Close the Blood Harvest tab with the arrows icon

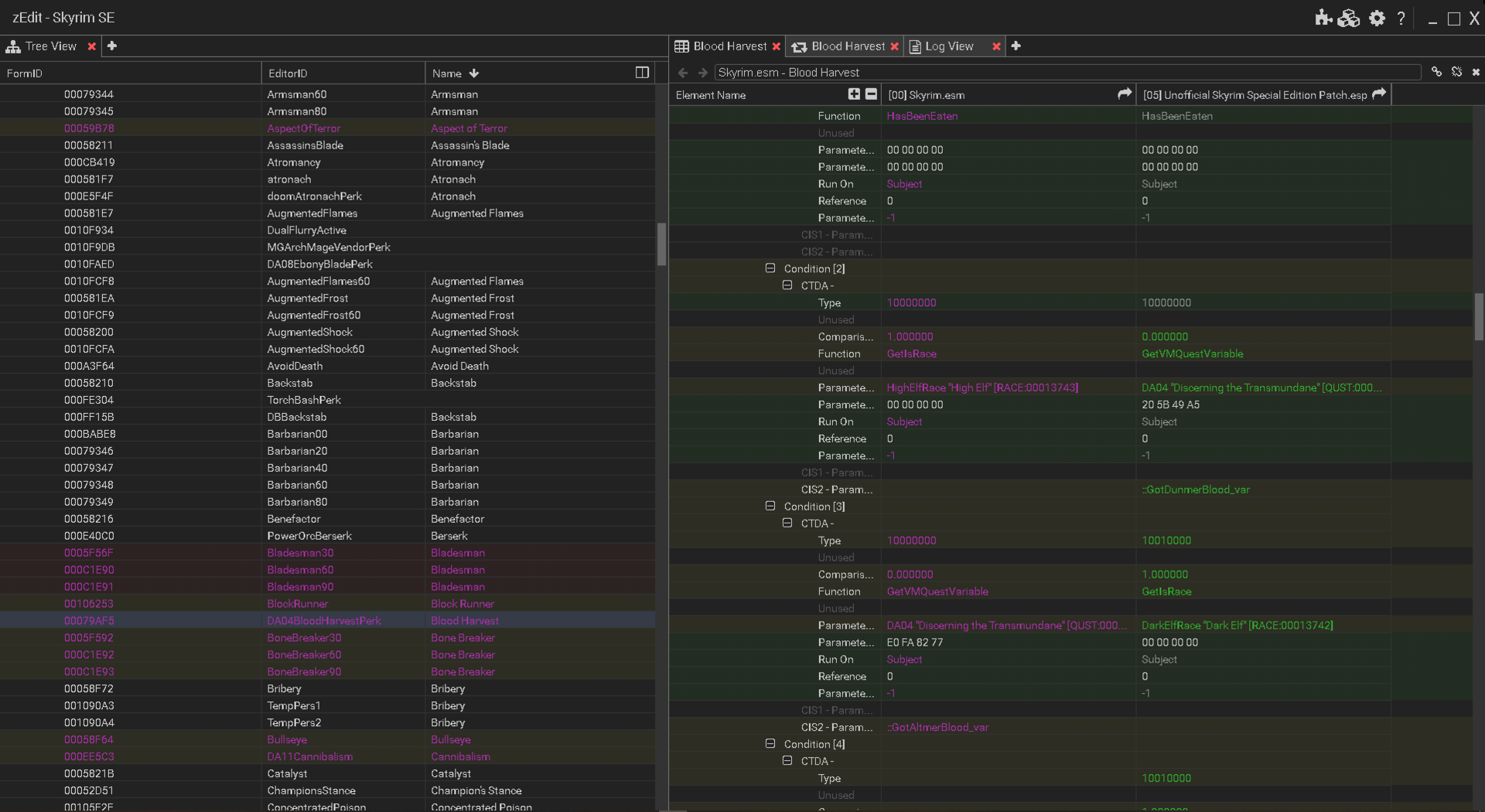(x=895, y=46)
